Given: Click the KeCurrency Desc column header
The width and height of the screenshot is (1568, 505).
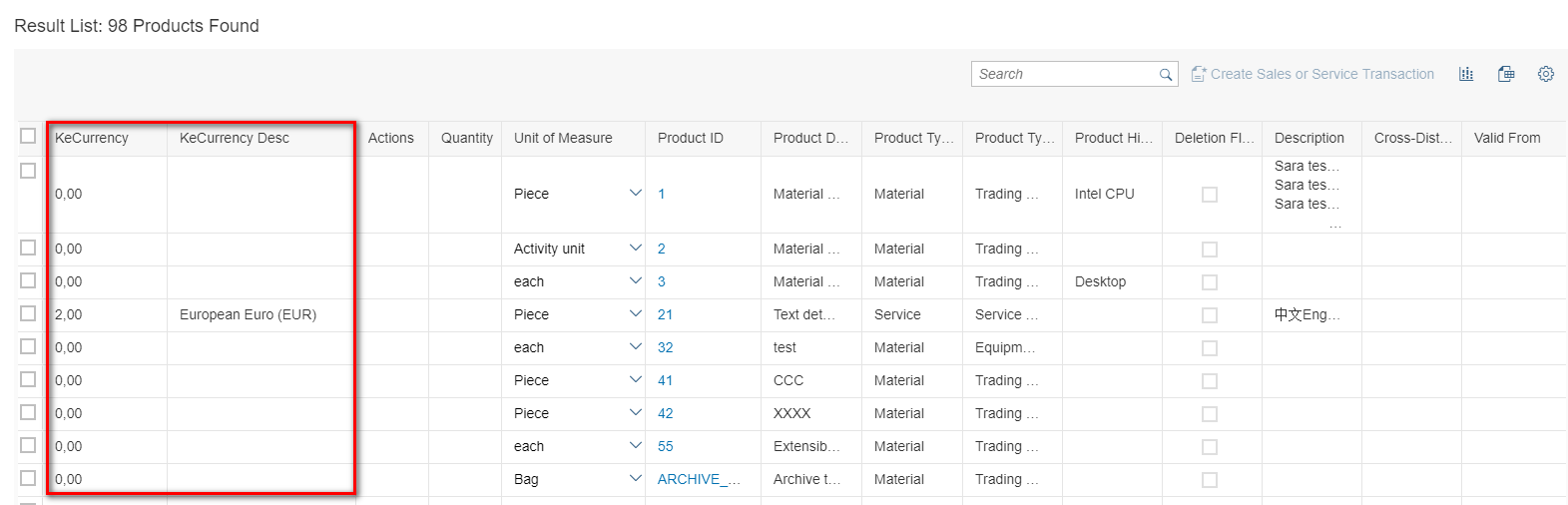Looking at the screenshot, I should (x=235, y=138).
